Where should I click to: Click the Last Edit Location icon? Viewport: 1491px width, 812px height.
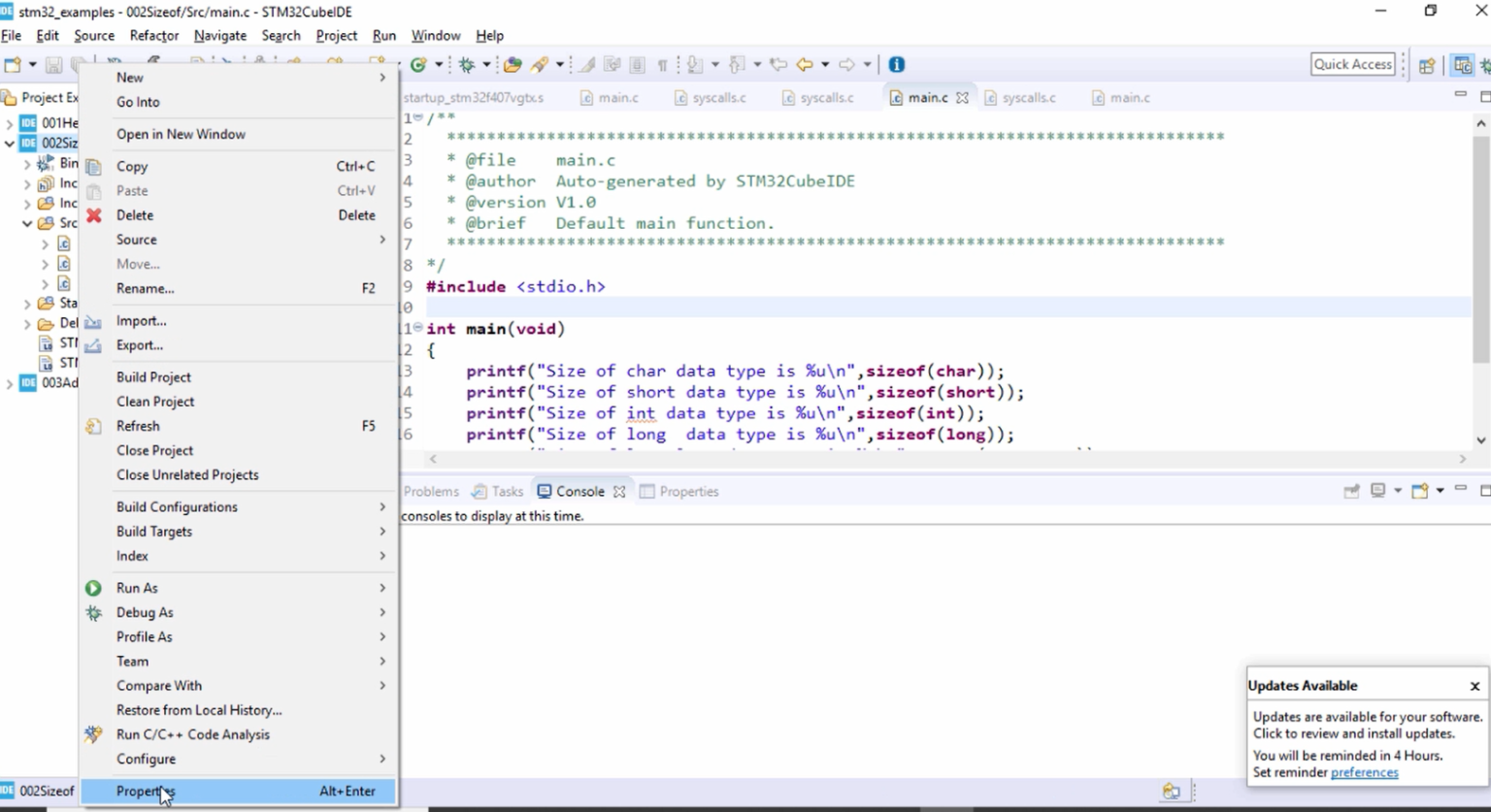click(779, 65)
